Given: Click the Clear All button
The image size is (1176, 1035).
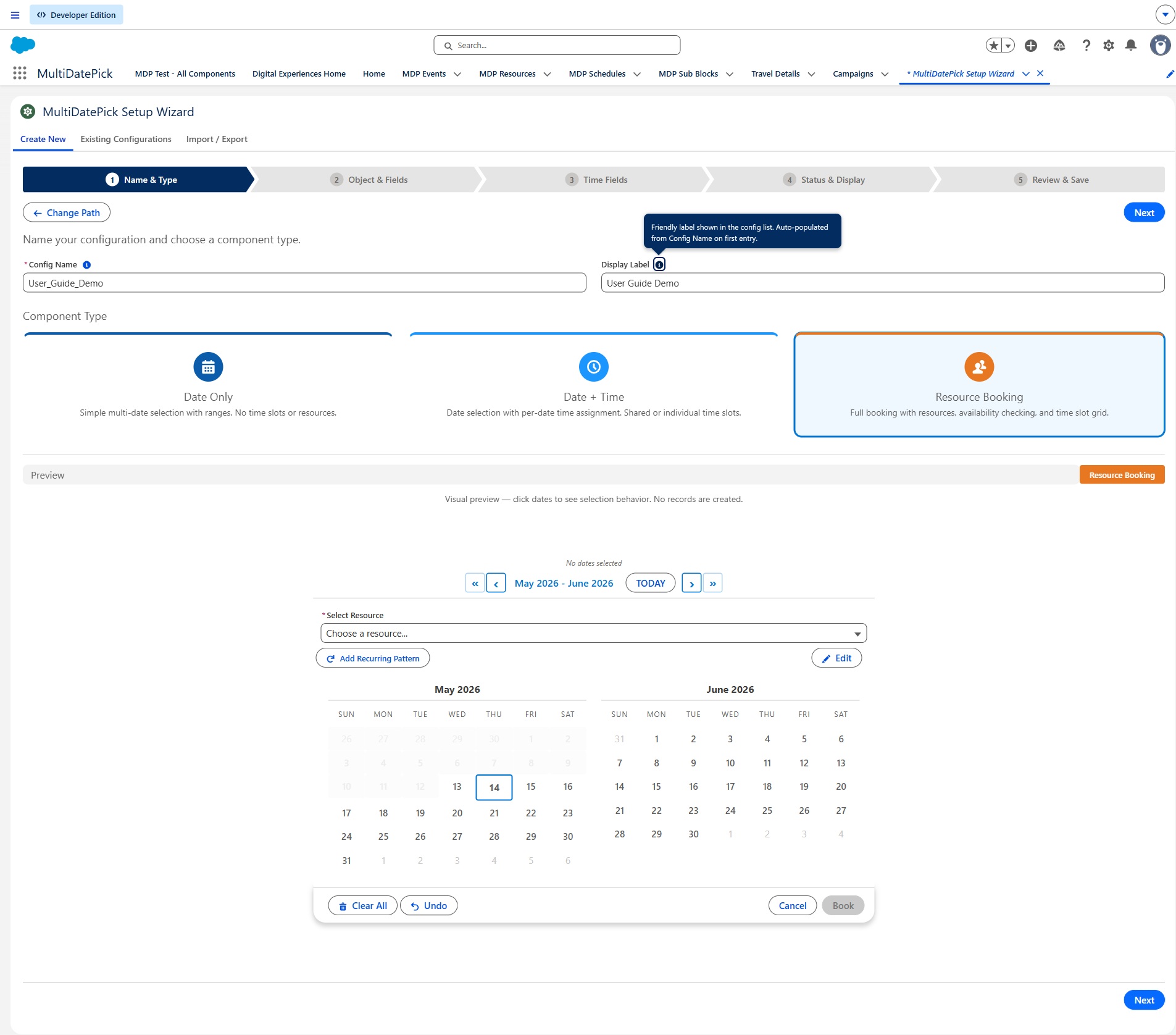Looking at the screenshot, I should (x=363, y=906).
